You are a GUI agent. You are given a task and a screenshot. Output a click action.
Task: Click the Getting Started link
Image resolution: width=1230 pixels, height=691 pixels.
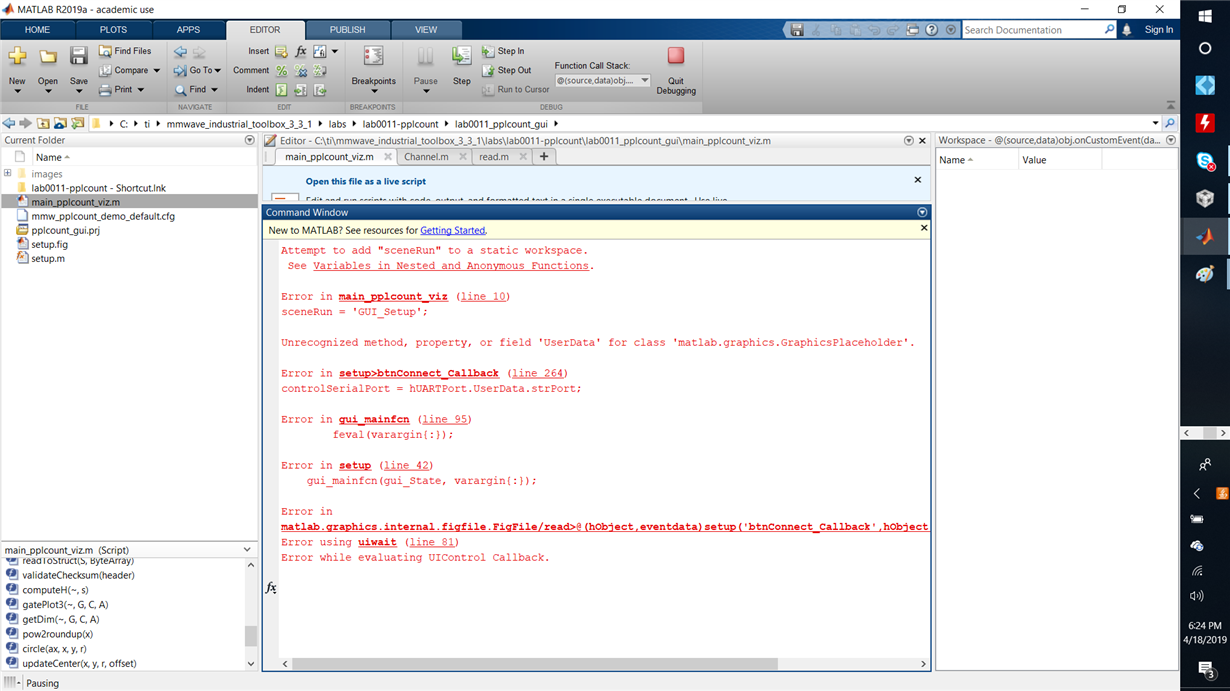[x=453, y=230]
